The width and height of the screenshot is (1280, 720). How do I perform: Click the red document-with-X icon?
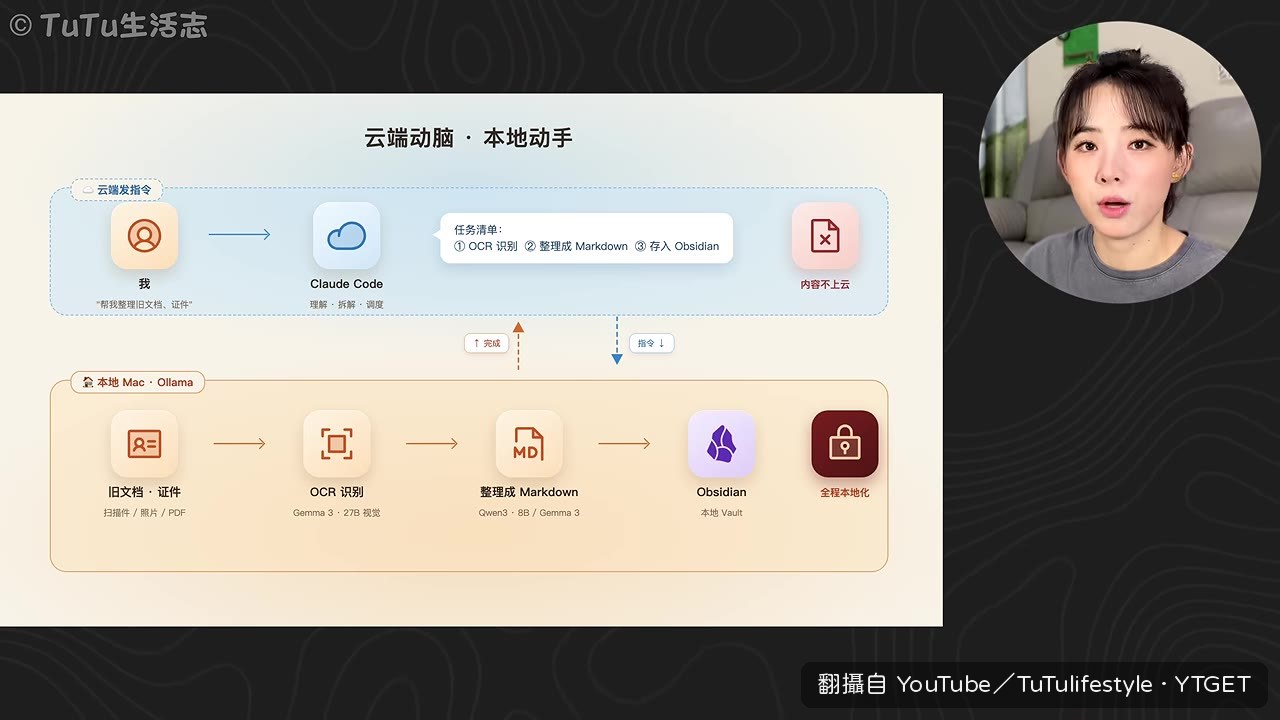(x=825, y=236)
